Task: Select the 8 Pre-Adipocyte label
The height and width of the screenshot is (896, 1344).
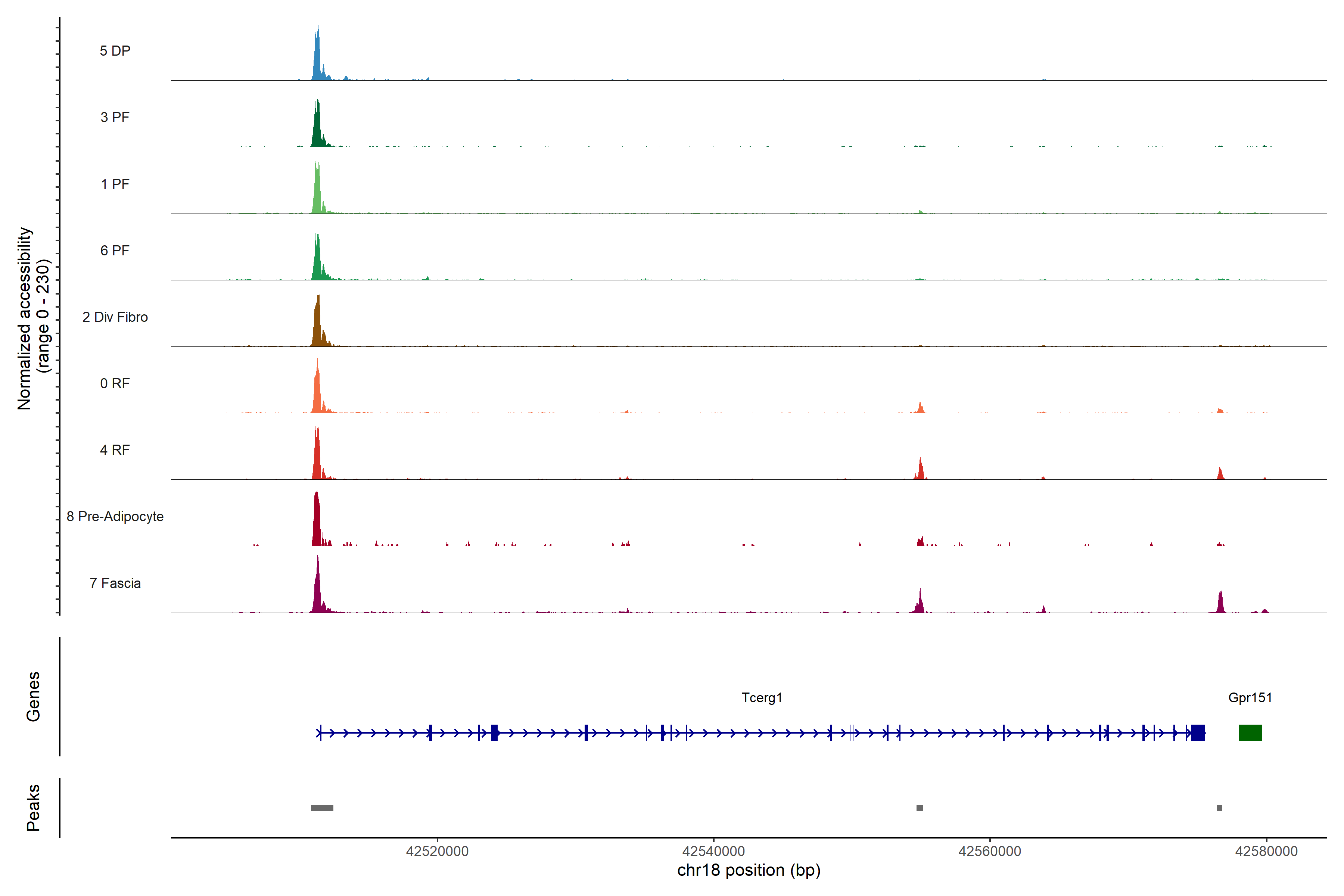Action: [x=115, y=517]
